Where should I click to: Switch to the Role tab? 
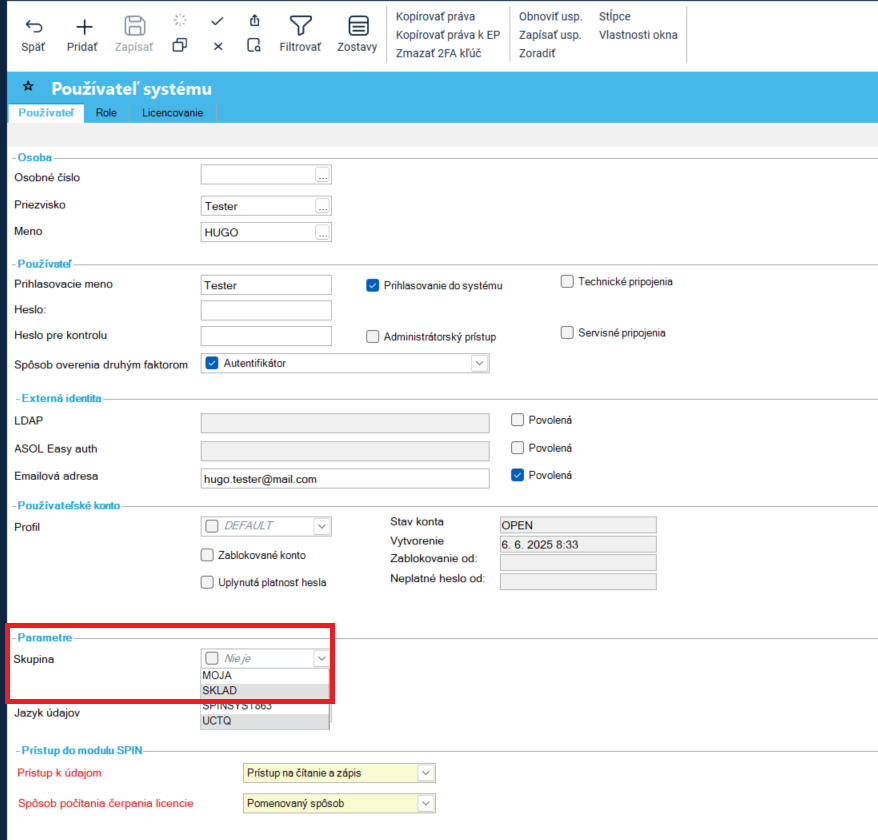click(106, 113)
